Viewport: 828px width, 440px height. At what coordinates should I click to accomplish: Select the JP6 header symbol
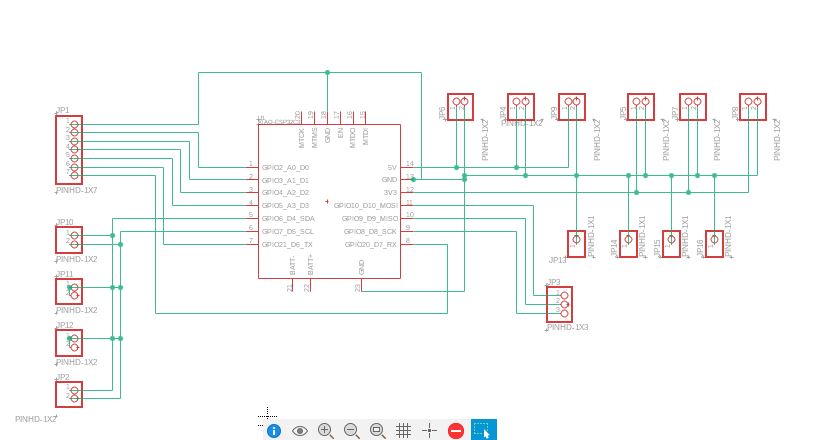[x=460, y=107]
